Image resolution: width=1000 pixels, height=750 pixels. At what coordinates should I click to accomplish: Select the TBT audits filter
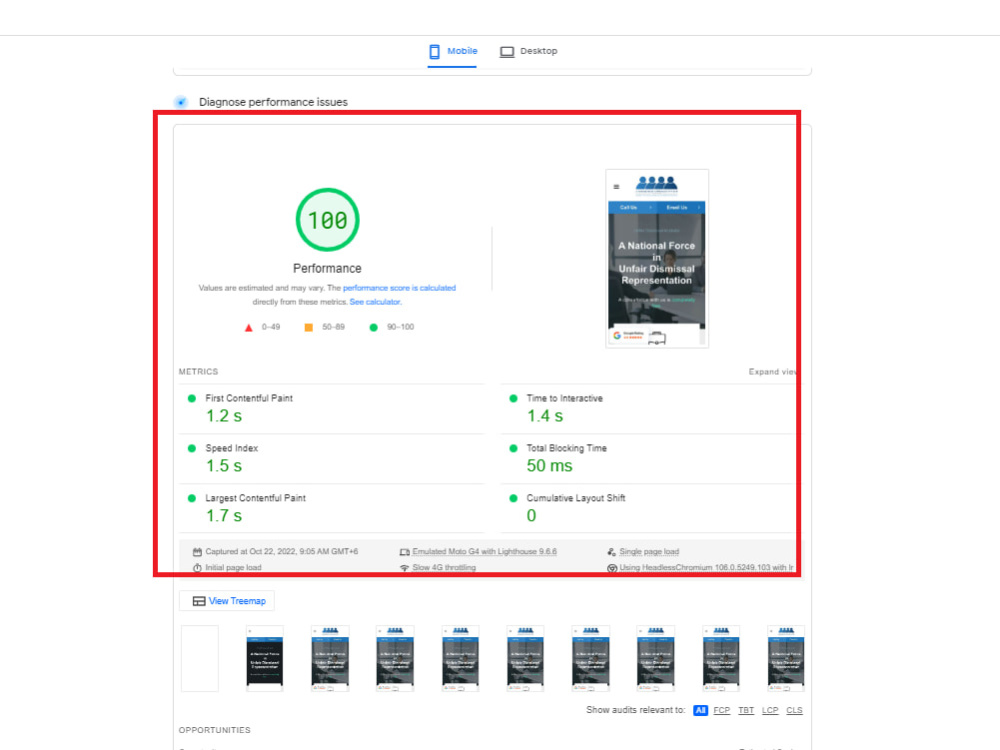[x=746, y=710]
